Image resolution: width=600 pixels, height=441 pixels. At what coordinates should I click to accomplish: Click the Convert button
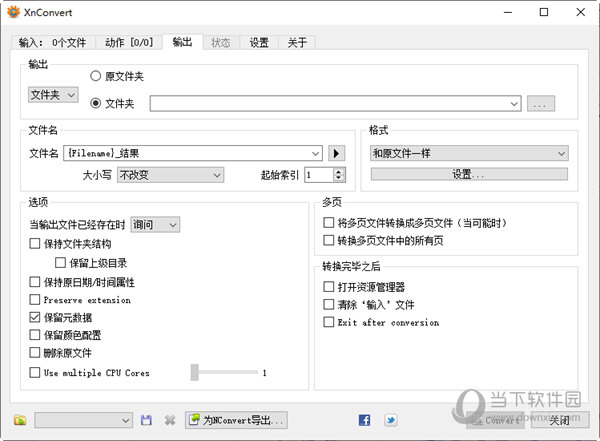click(x=496, y=420)
